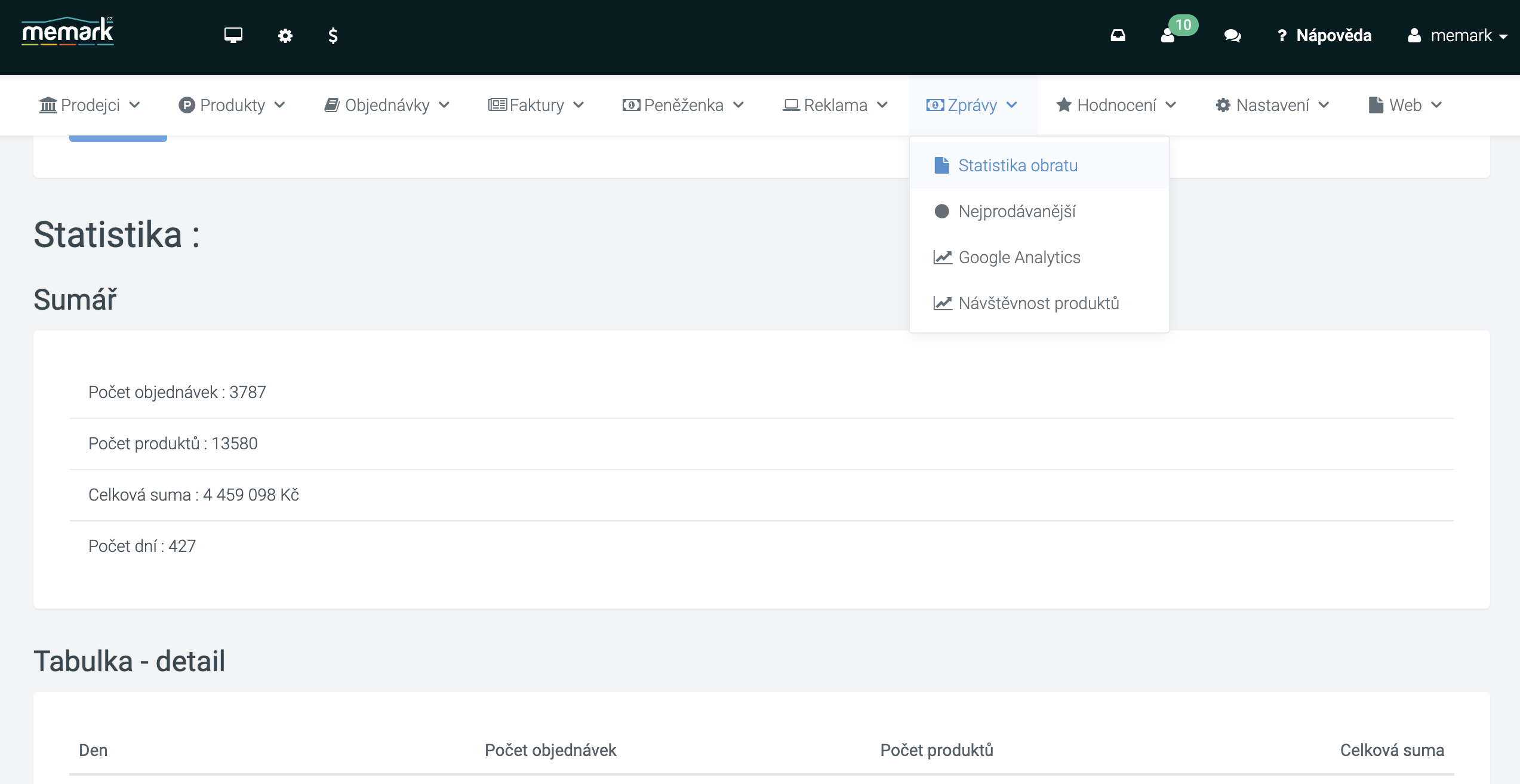
Task: Click the memark logo
Action: tap(67, 32)
